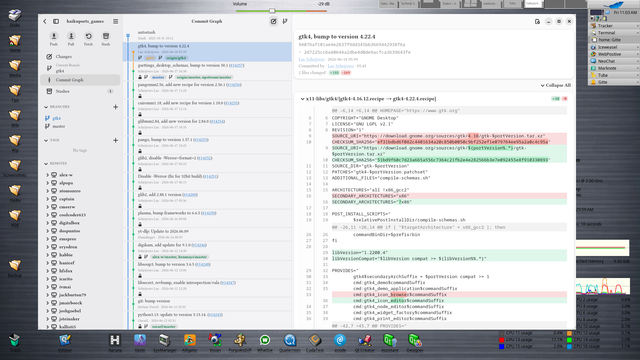
Task: Click Current Branch gtk4 entry
Action: [x=80, y=68]
